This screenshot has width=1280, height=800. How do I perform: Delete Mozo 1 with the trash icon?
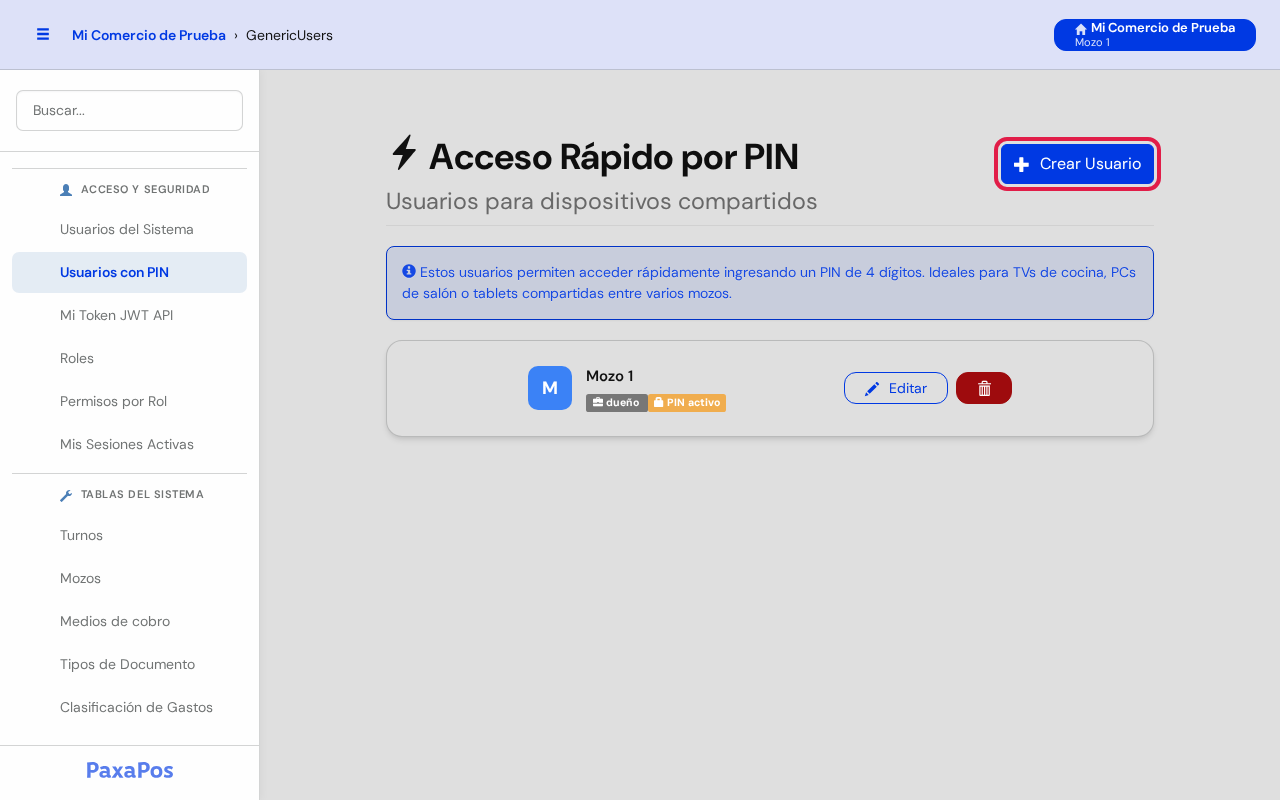[x=984, y=388]
